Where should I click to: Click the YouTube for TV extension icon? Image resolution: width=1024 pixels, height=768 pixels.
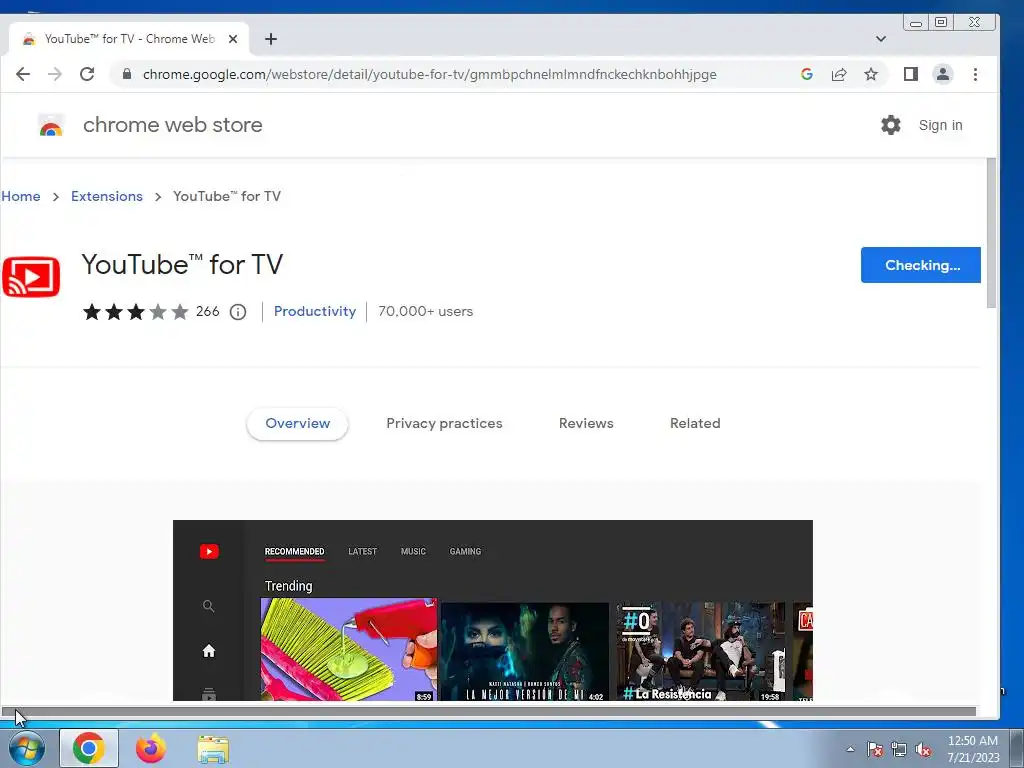click(x=31, y=277)
